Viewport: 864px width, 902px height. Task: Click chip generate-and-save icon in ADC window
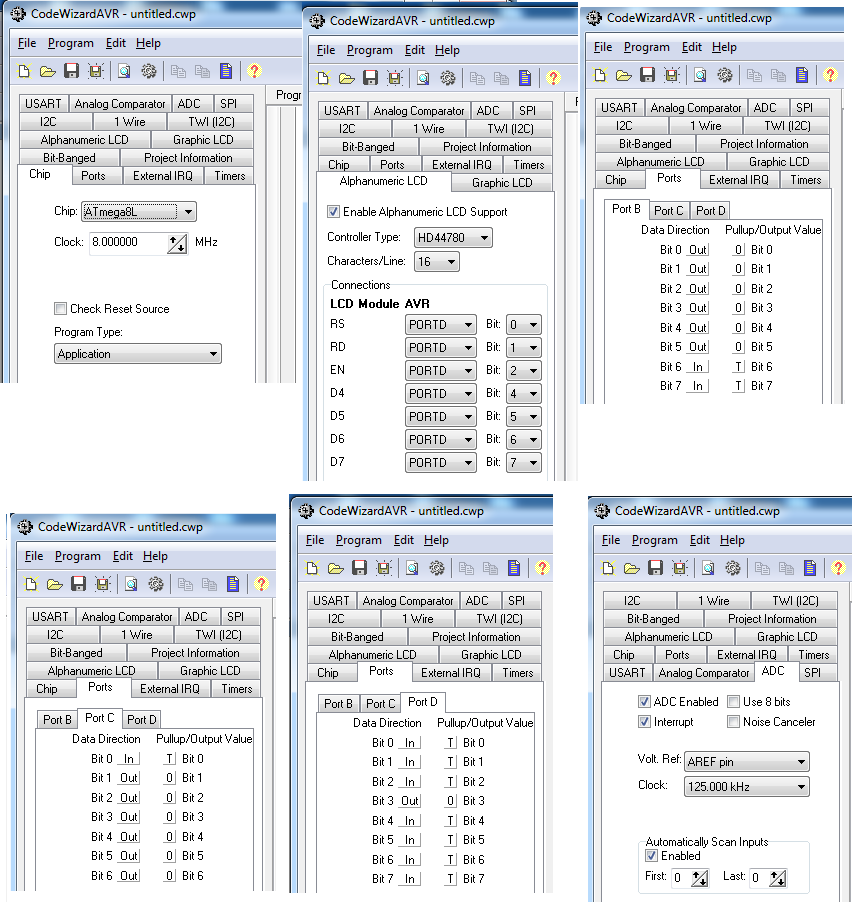(680, 568)
